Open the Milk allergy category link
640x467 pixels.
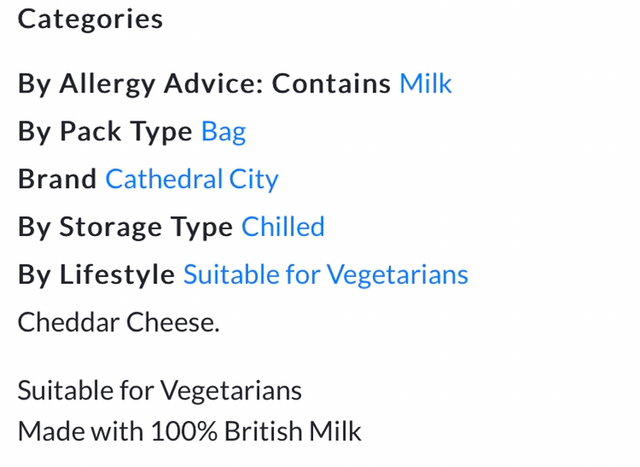425,83
